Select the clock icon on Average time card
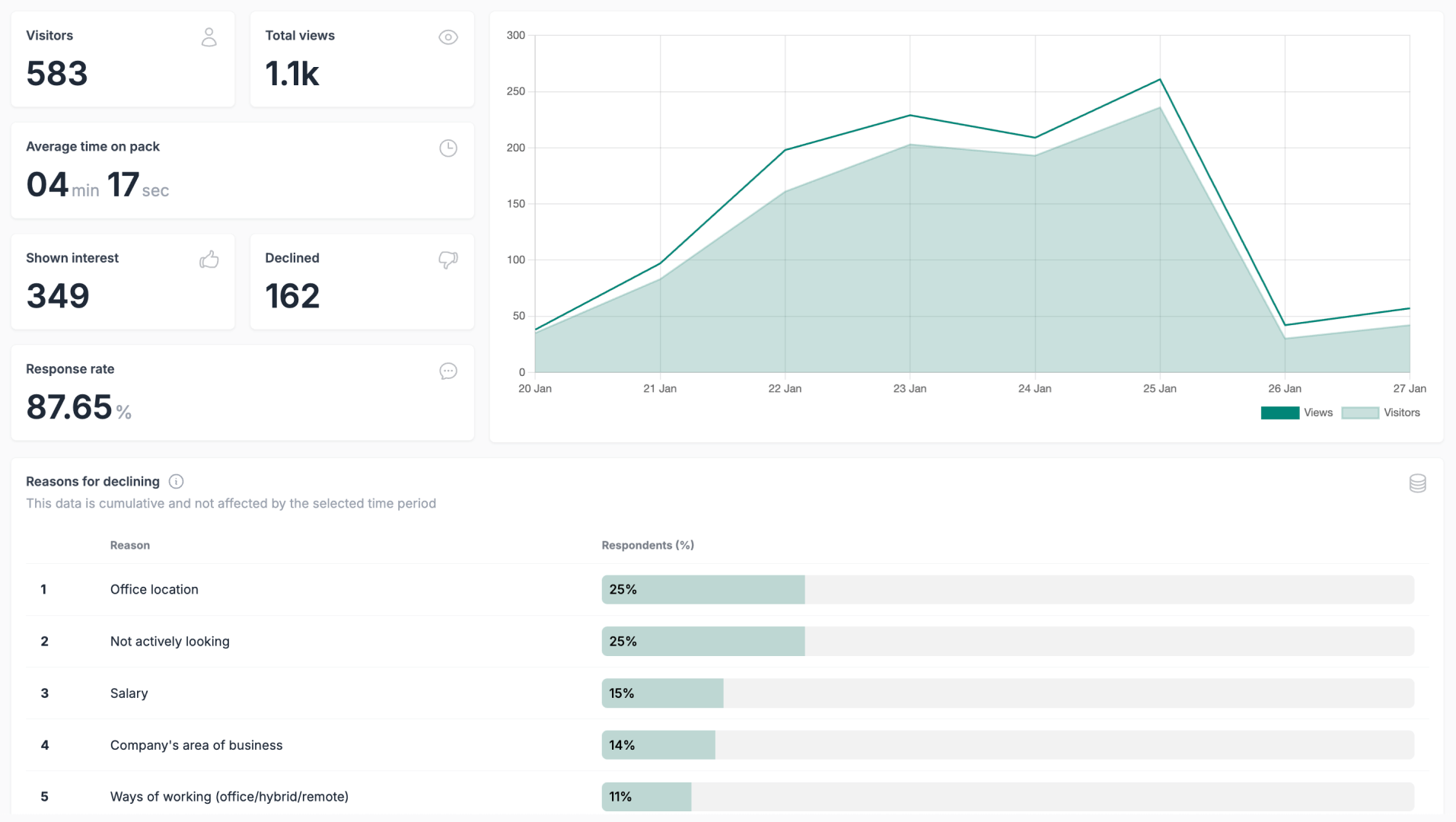The image size is (1456, 822). tap(448, 148)
